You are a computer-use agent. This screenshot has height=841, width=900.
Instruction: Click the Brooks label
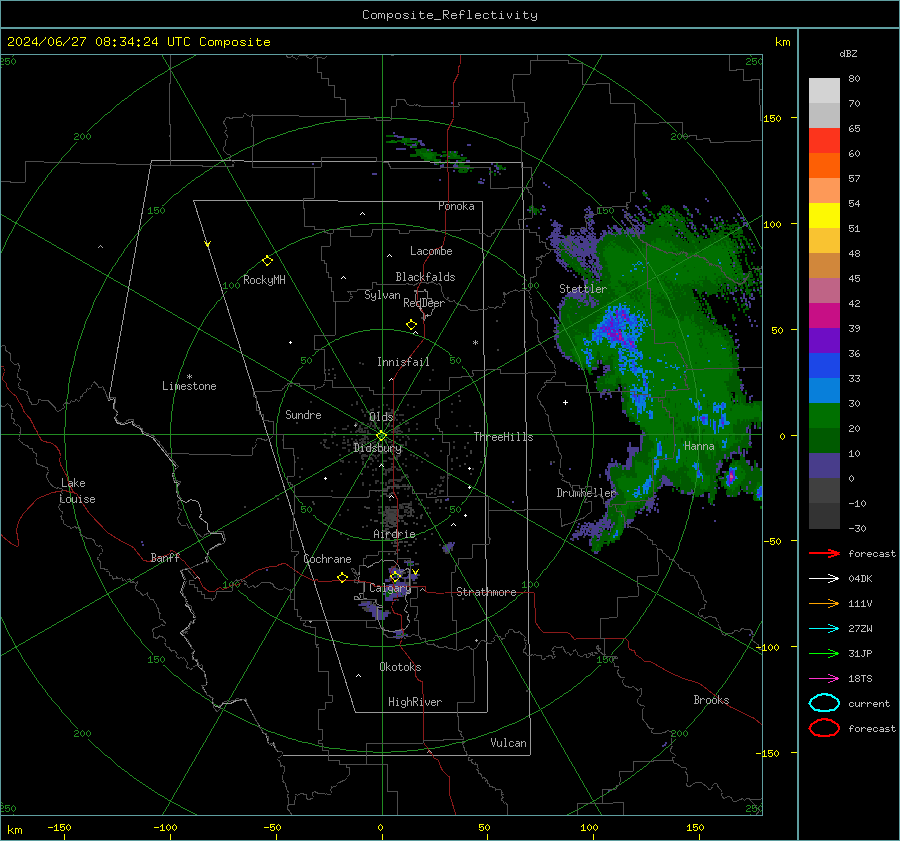pyautogui.click(x=711, y=700)
